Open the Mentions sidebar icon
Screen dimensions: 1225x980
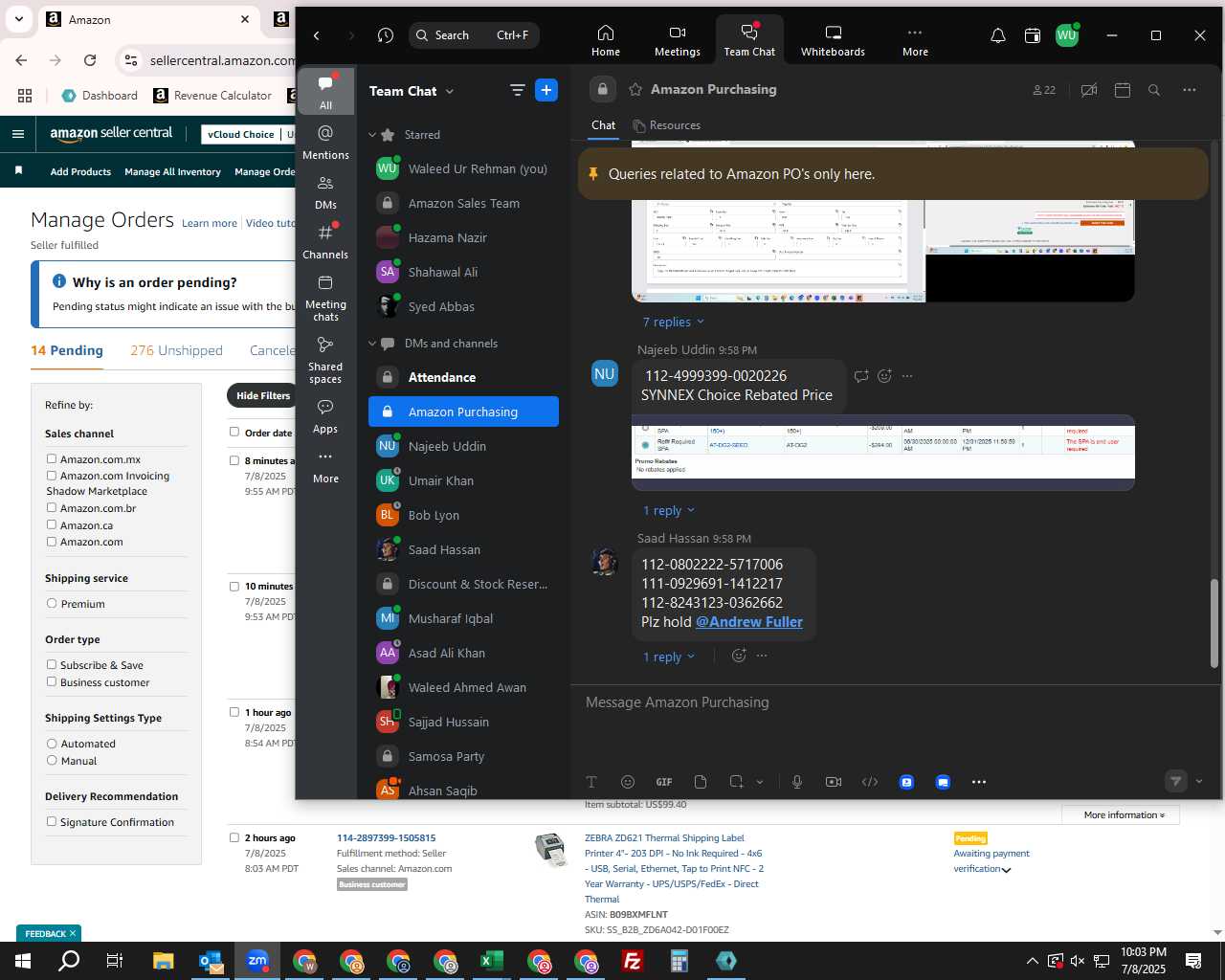point(325,142)
